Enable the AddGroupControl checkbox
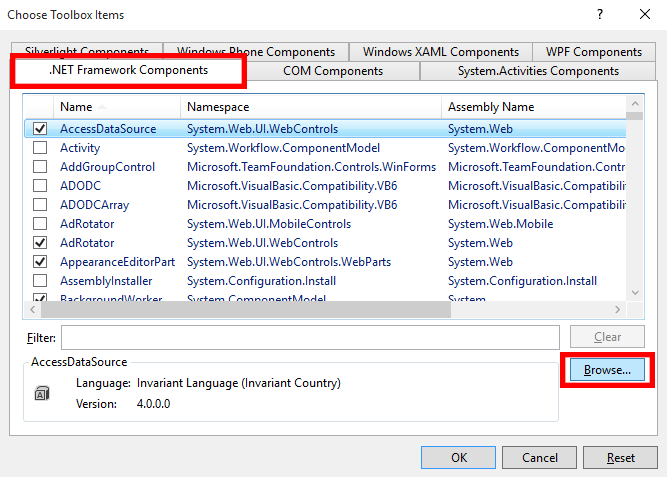The width and height of the screenshot is (667, 477). coord(40,166)
